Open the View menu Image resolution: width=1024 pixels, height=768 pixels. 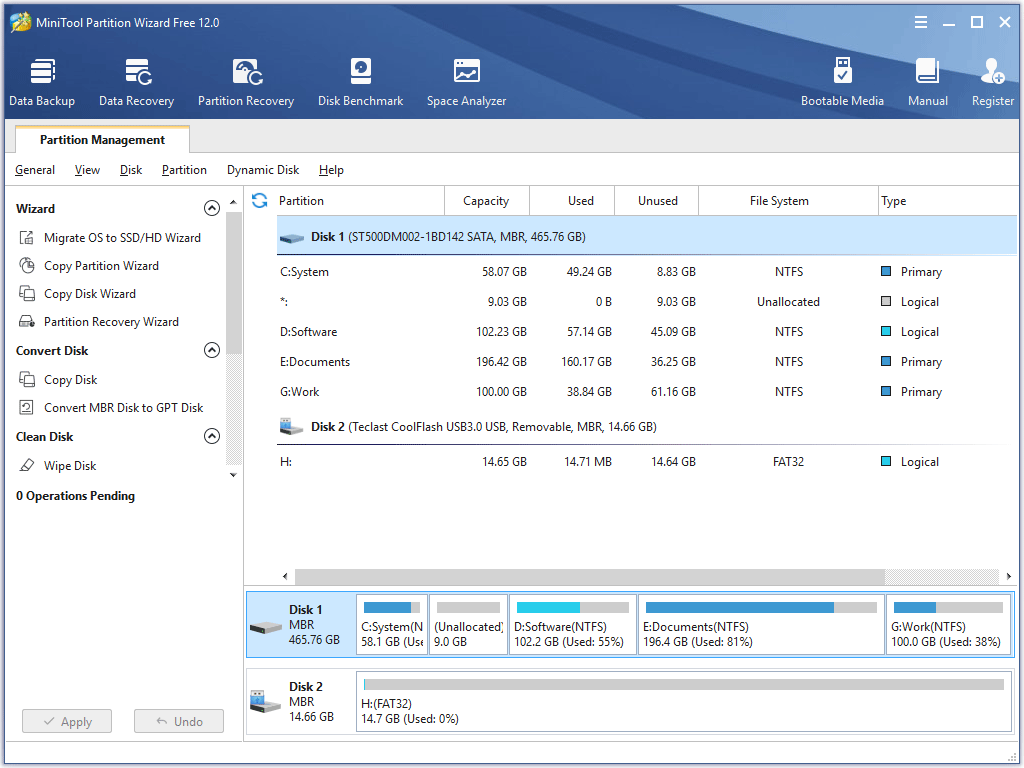click(x=87, y=170)
